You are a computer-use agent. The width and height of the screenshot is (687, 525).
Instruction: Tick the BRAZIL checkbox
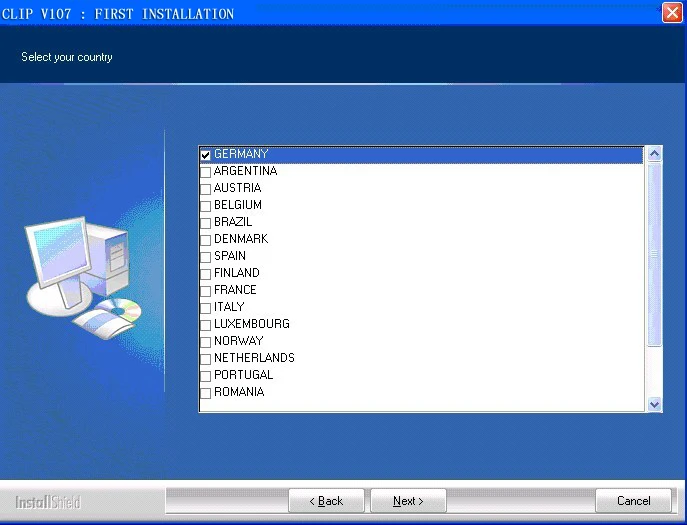pyautogui.click(x=205, y=223)
